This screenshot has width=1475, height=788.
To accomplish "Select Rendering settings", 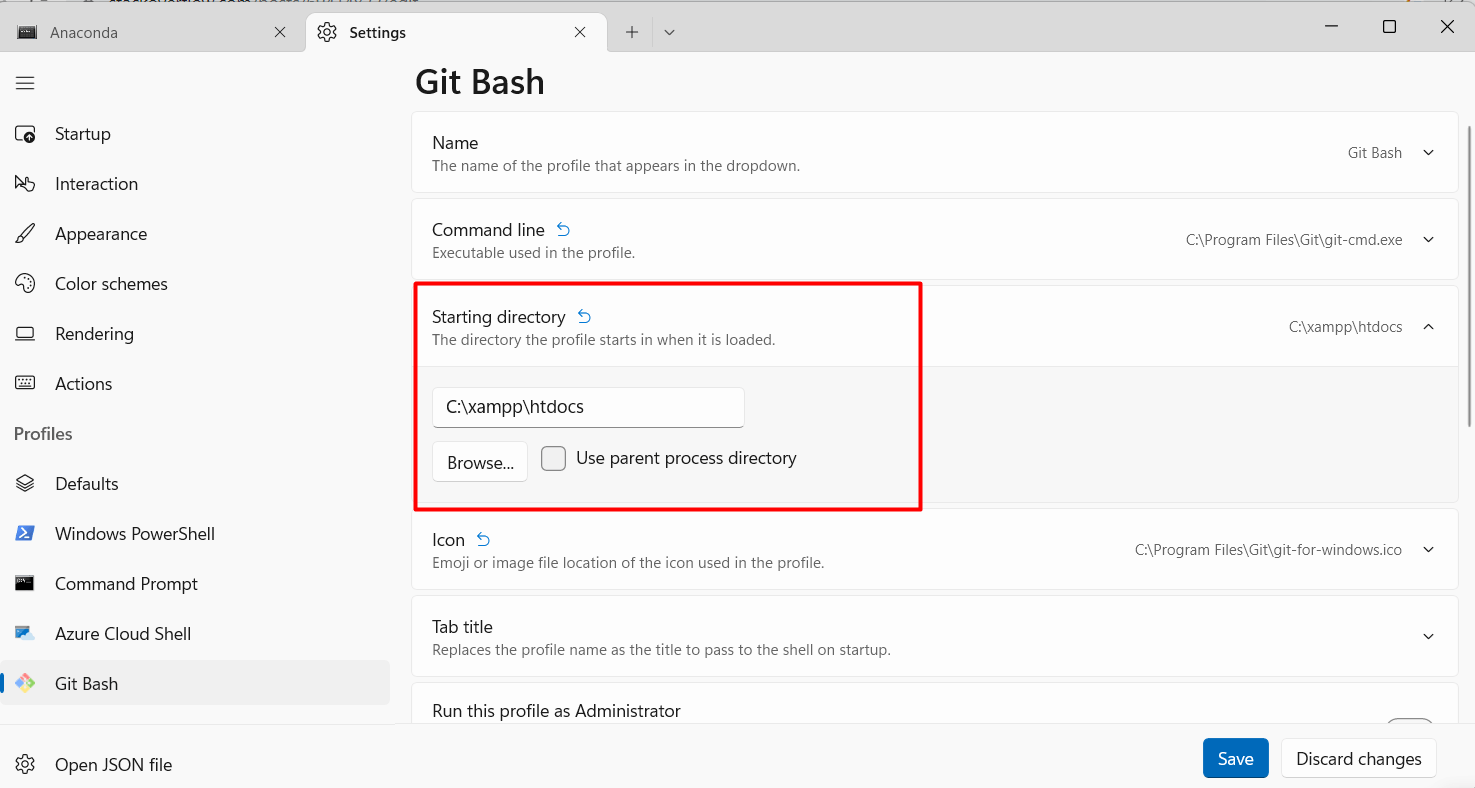I will pyautogui.click(x=95, y=333).
